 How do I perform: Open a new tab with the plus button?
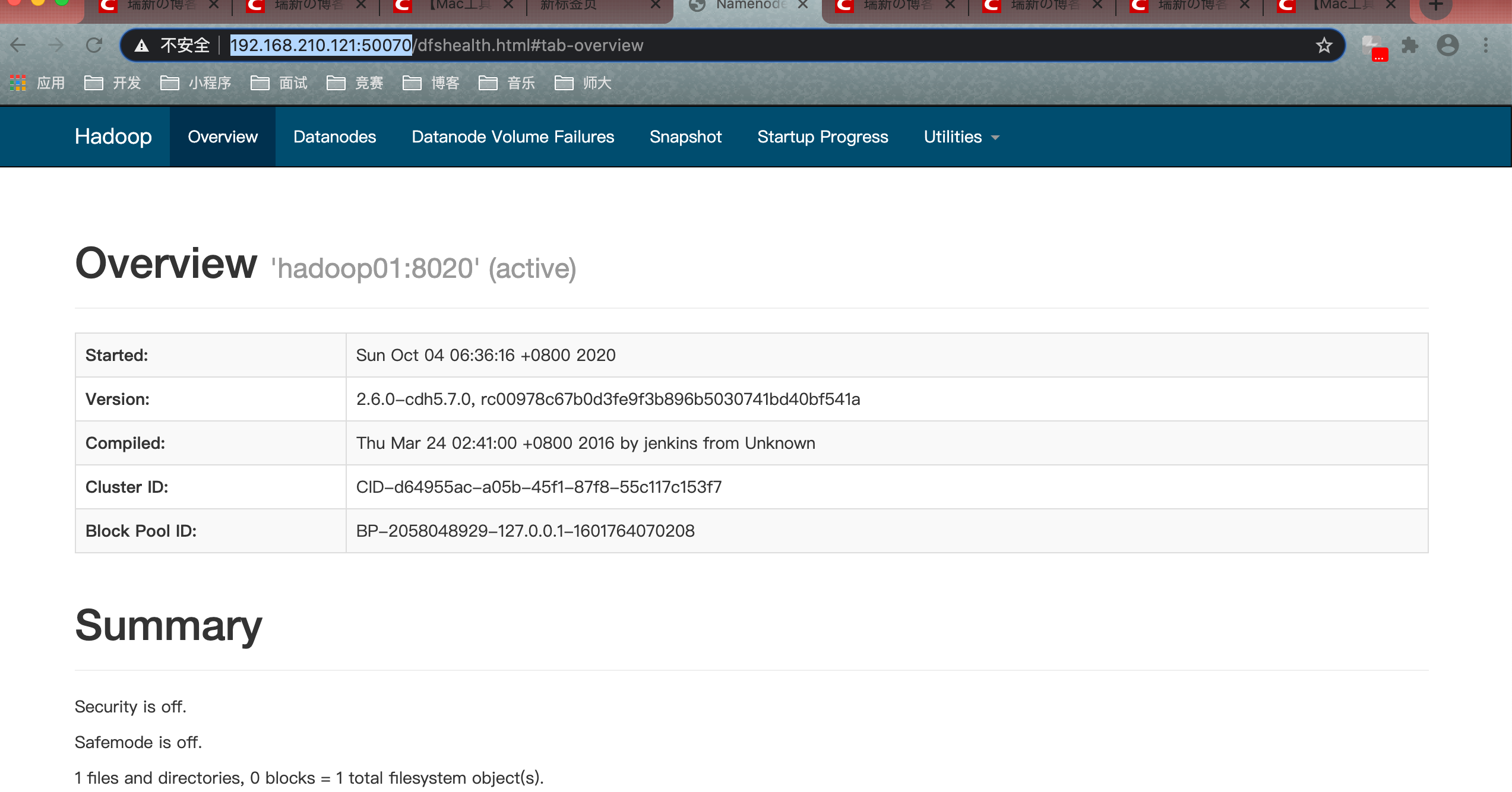point(1435,6)
